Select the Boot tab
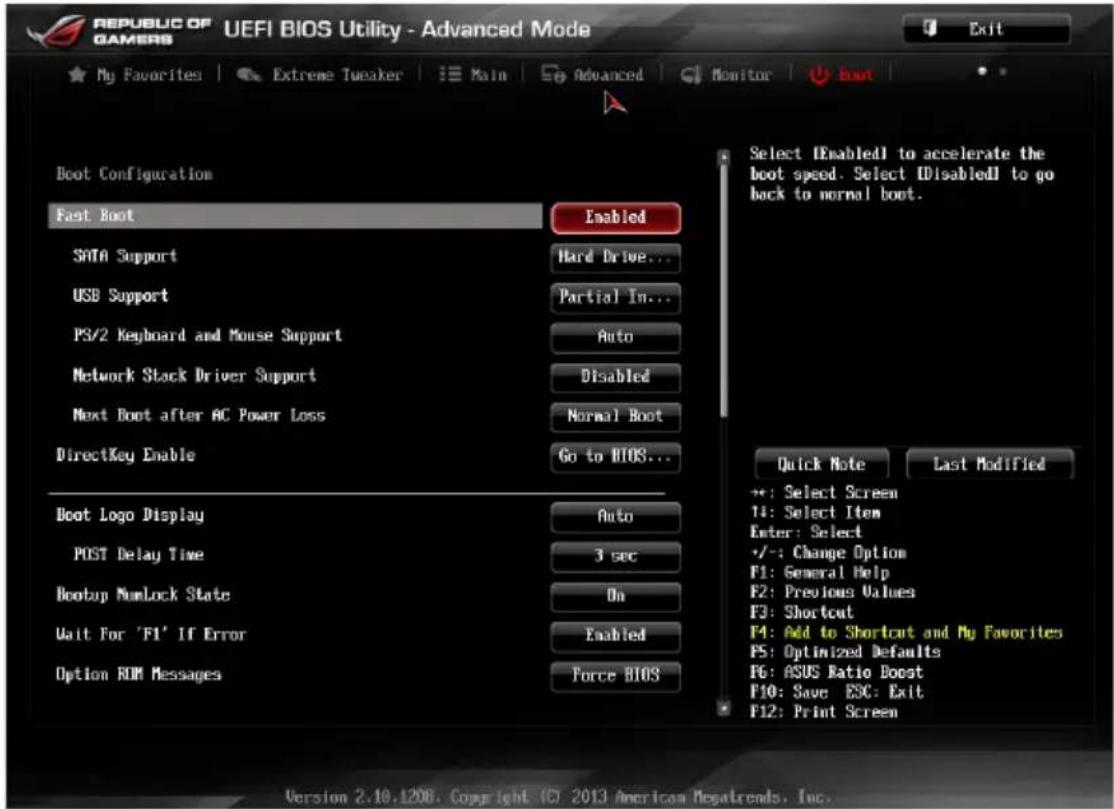The image size is (1114, 809). pyautogui.click(x=841, y=75)
